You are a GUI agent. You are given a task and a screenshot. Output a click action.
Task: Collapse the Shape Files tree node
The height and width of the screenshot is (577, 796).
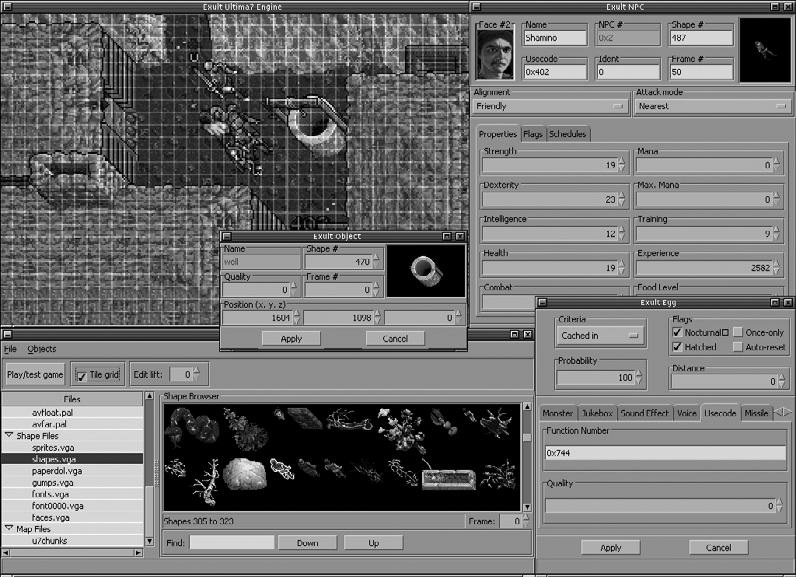(x=9, y=436)
